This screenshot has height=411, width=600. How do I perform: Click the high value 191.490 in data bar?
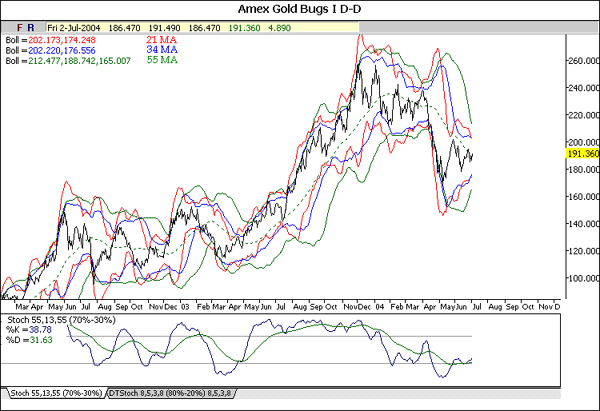tap(164, 28)
